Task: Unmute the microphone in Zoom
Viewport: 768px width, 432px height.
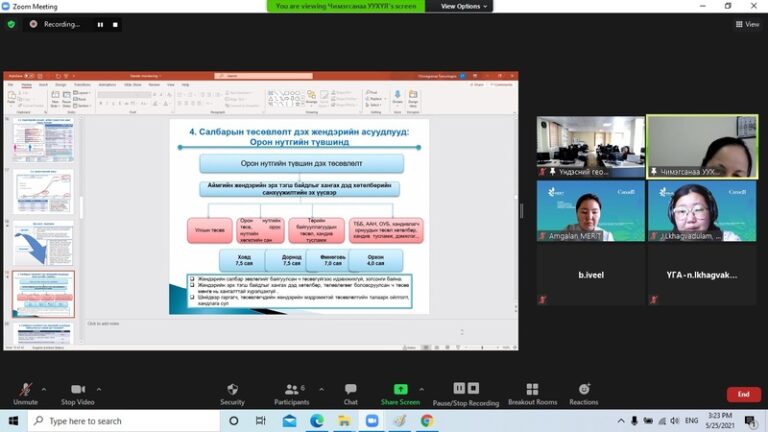Action: [25, 390]
